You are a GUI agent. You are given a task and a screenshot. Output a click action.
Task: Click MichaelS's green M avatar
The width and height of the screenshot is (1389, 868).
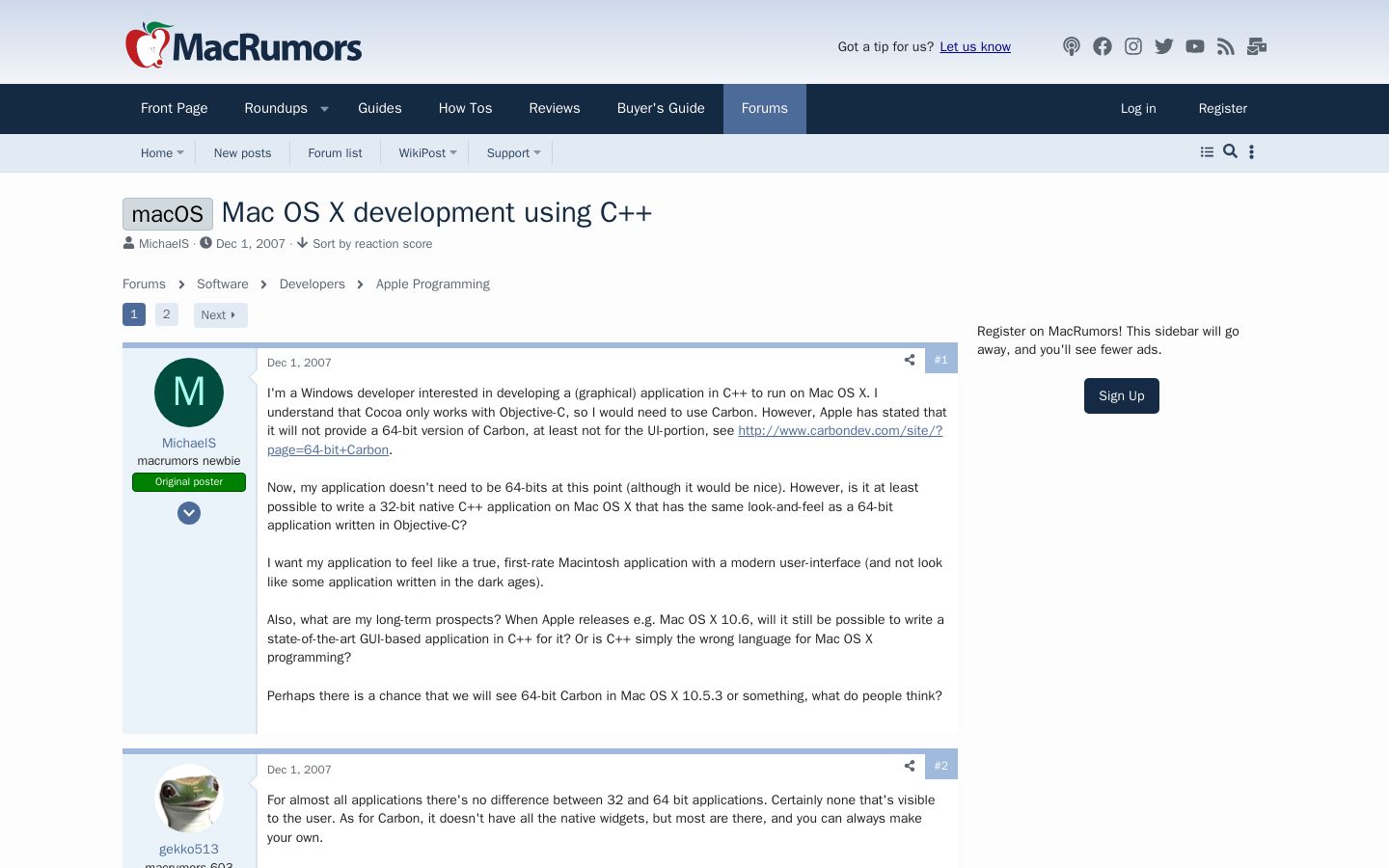tap(189, 393)
